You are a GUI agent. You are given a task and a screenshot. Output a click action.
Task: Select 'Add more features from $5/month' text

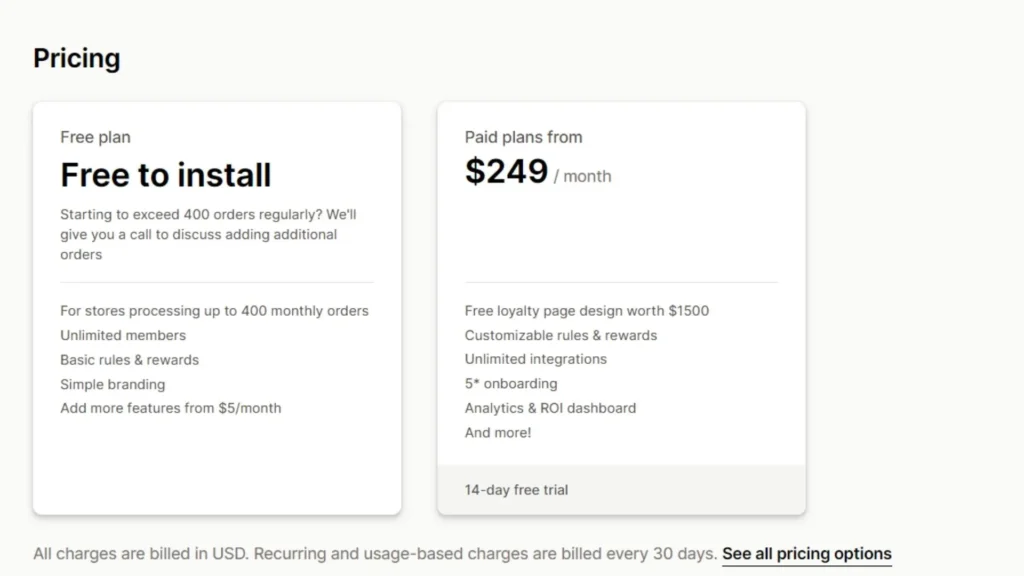click(x=170, y=408)
